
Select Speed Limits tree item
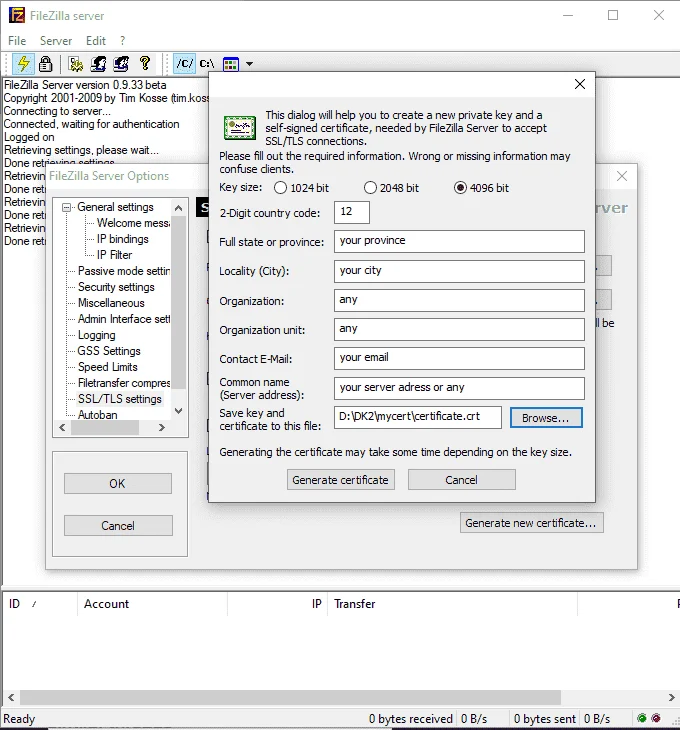pos(108,367)
